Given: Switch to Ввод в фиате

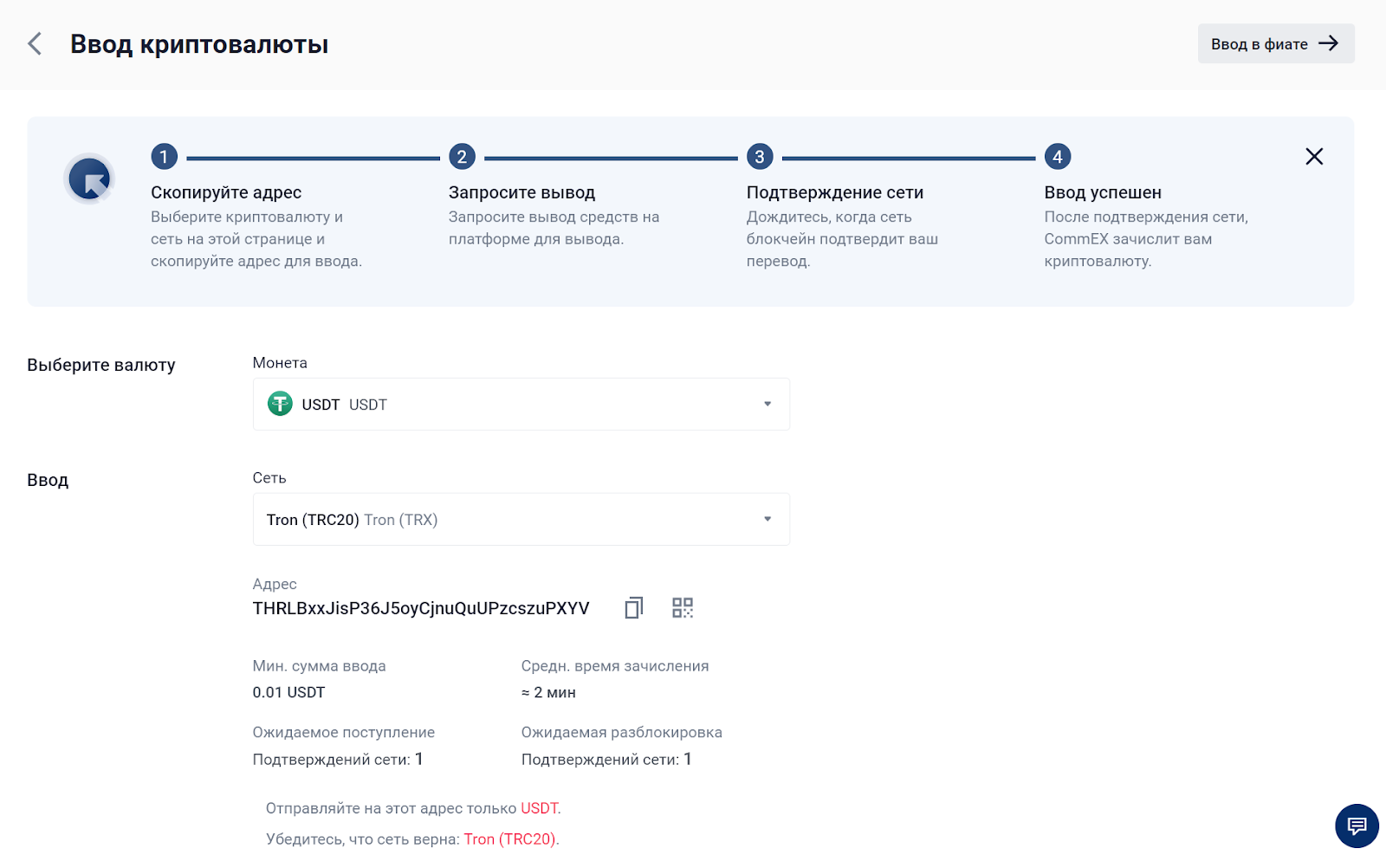Looking at the screenshot, I should pos(1259,44).
